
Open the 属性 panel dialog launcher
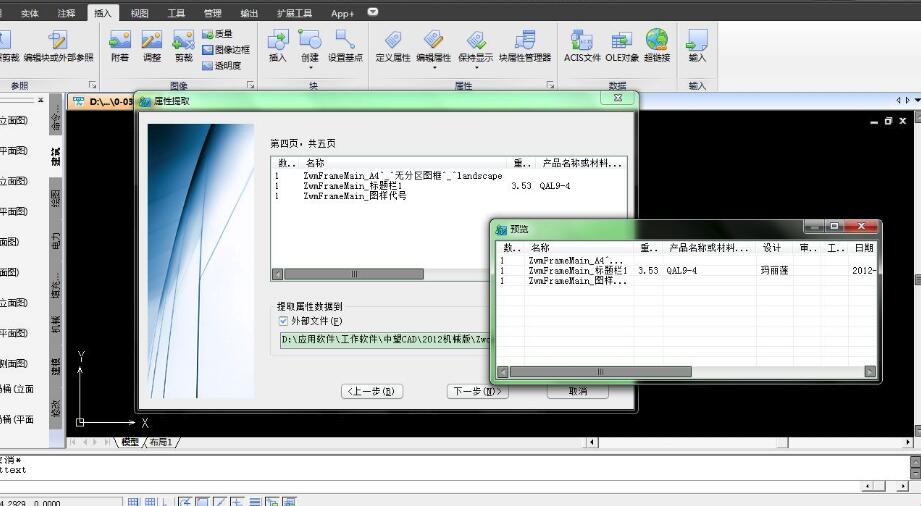click(550, 85)
